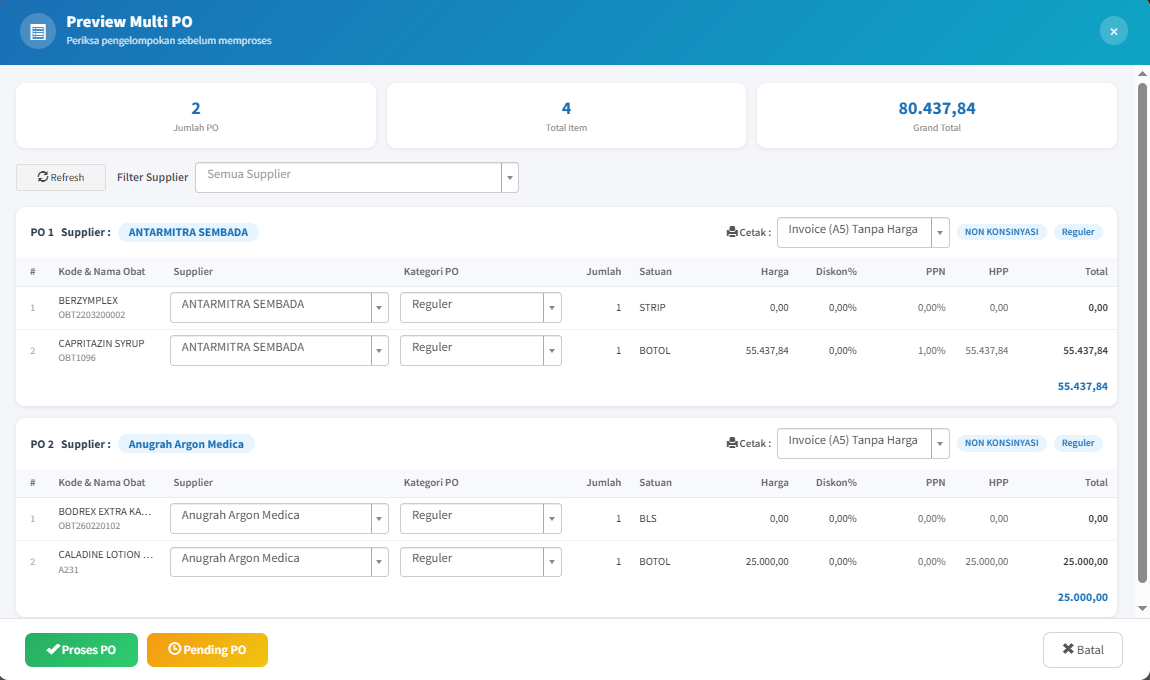Click the Pending PO button

click(x=208, y=650)
